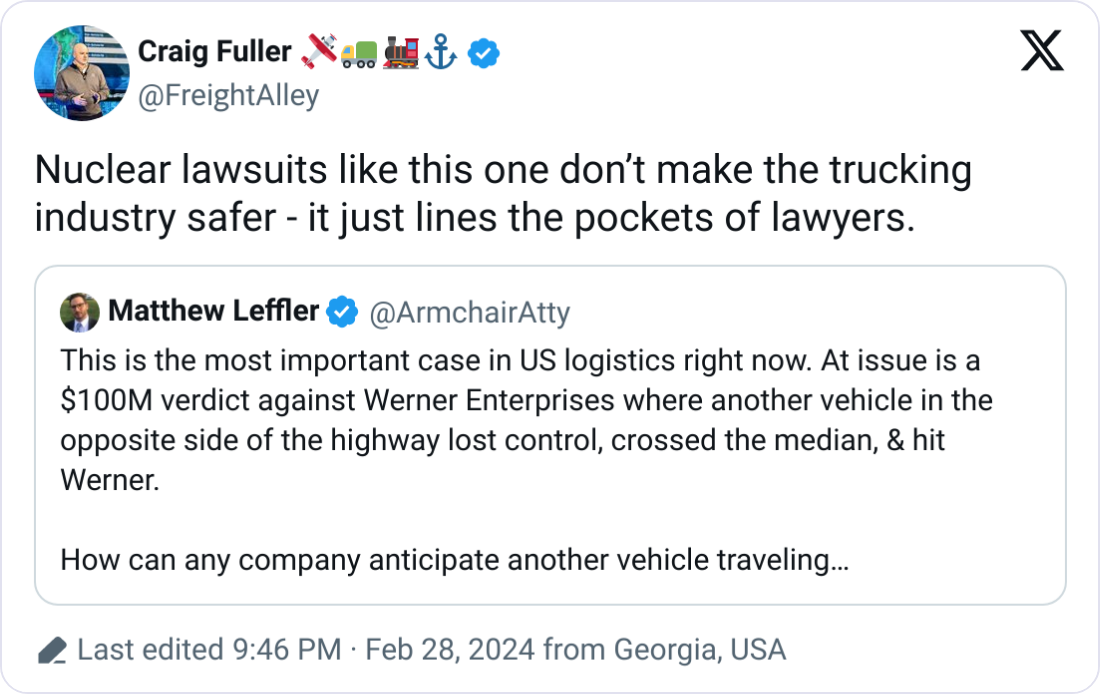Open Matthew Leffler's small avatar

[x=79, y=312]
